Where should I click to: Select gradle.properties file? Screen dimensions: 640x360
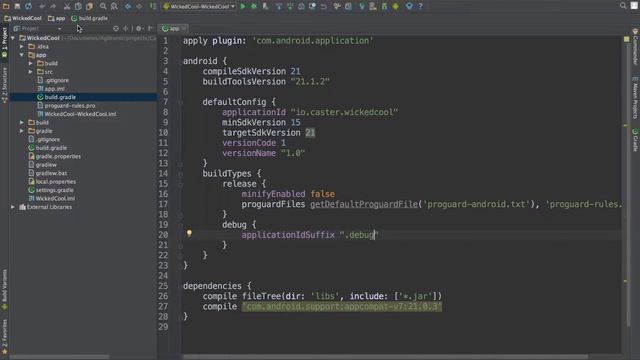tap(54, 156)
